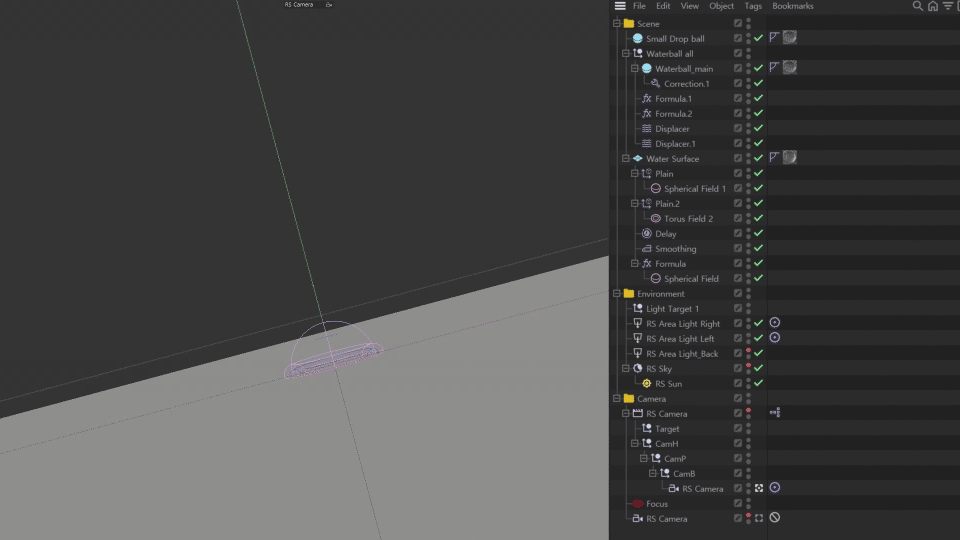Click the home icon in Object Manager
Screen dimensions: 960x540
tap(932, 6)
